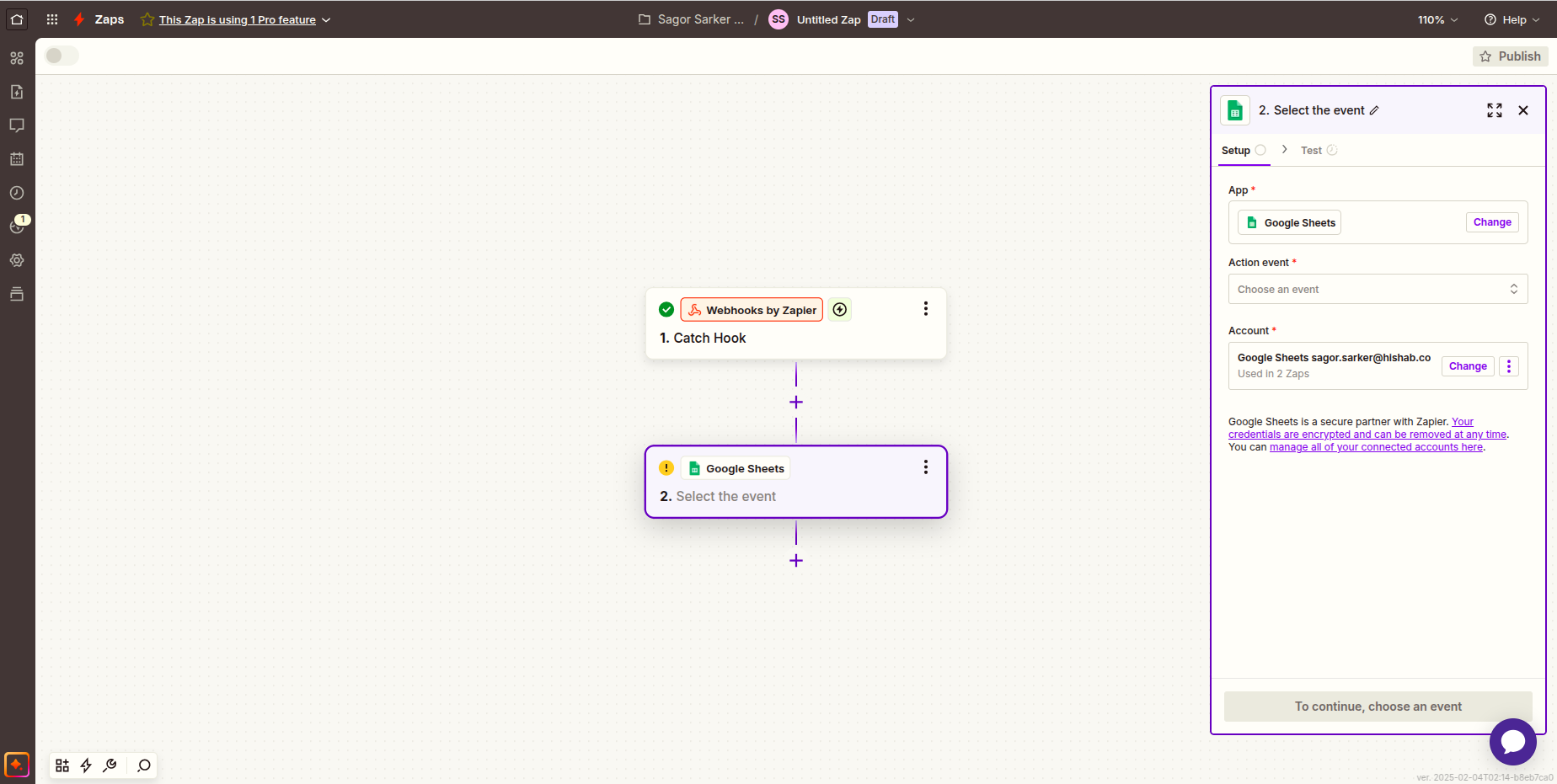Open the AI copilot sparkle icon
The image size is (1557, 784).
pyautogui.click(x=17, y=765)
